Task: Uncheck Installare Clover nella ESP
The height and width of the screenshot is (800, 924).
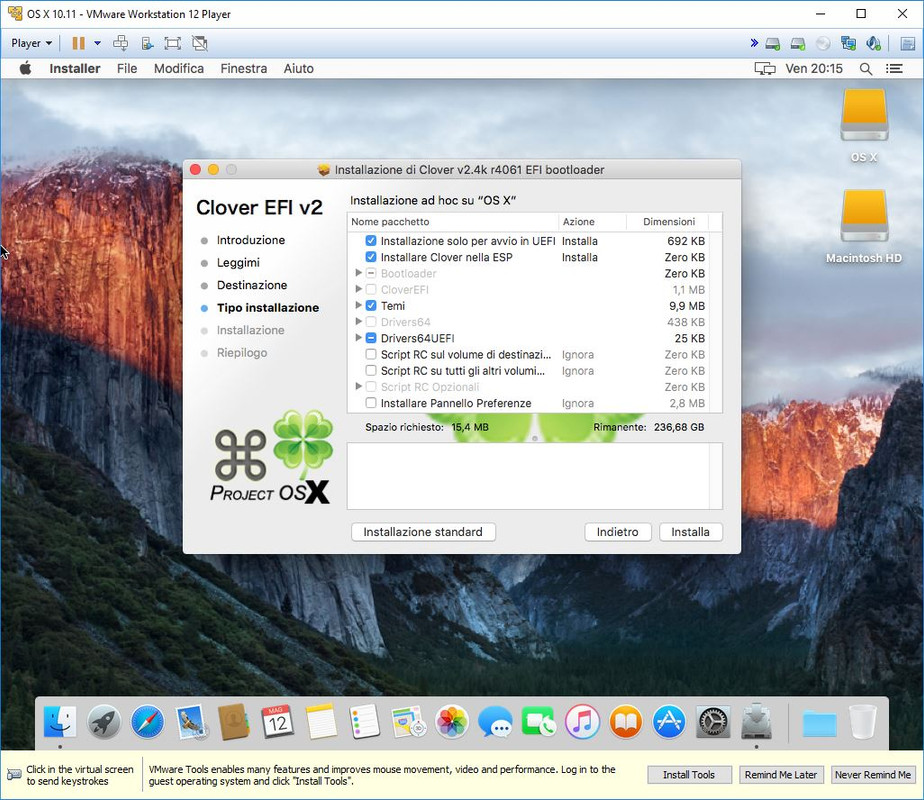Action: point(371,257)
